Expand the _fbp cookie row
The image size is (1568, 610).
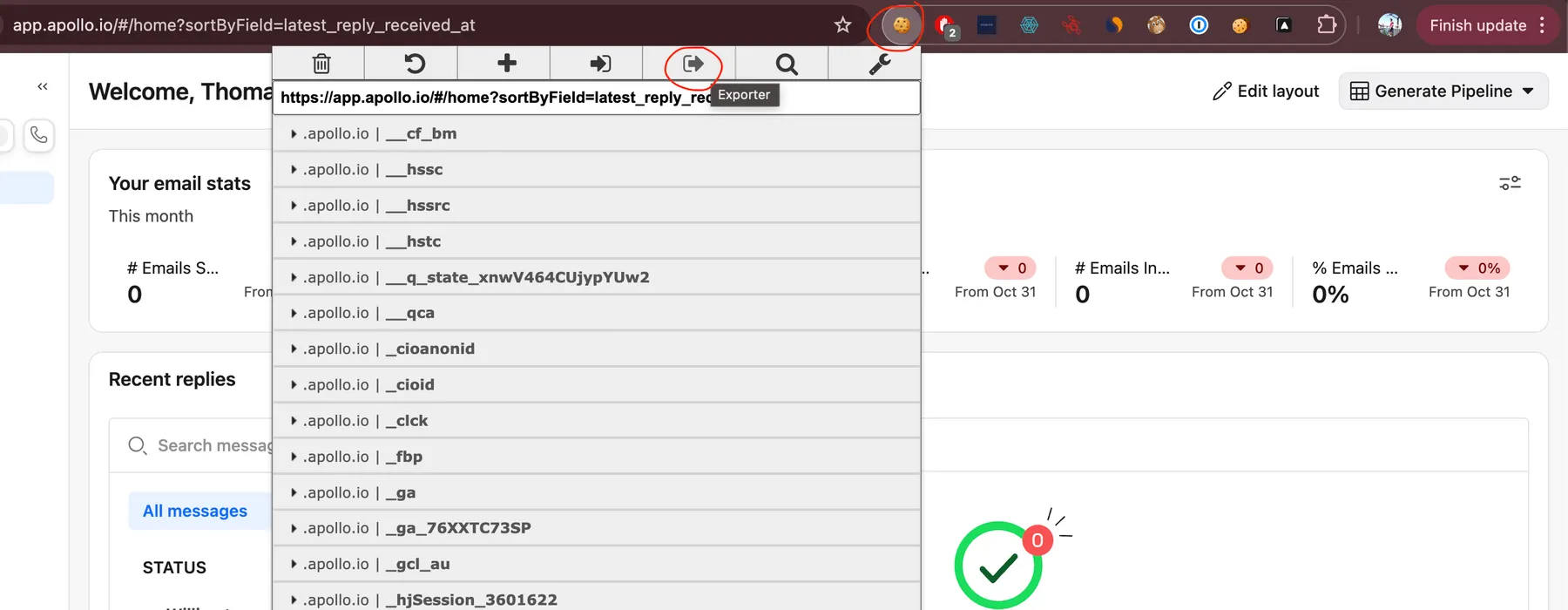point(597,457)
